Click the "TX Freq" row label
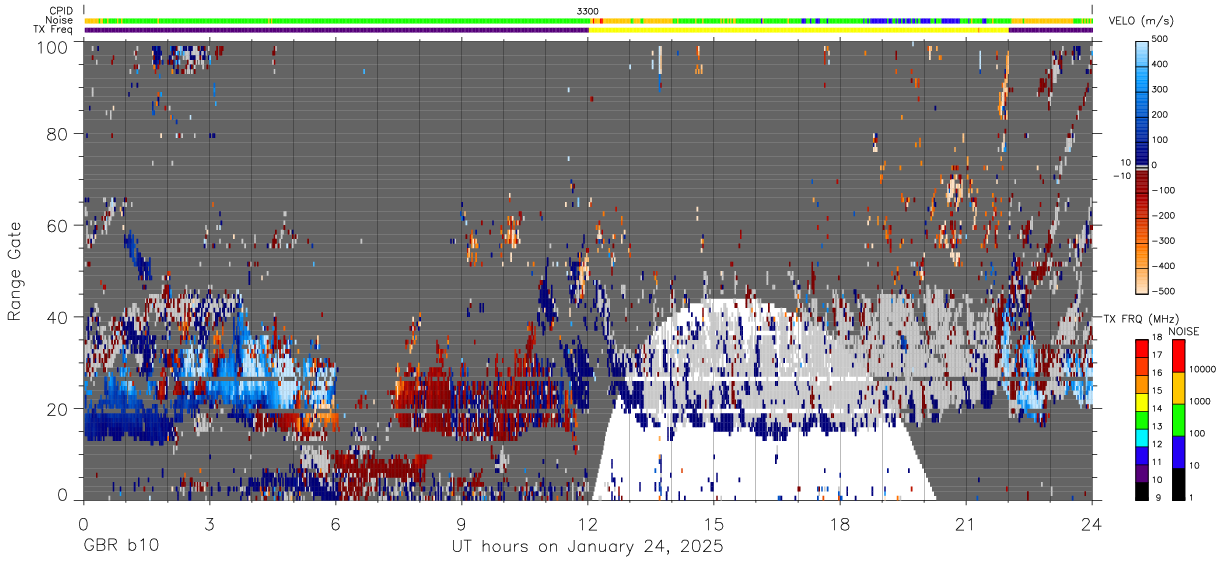 54,30
